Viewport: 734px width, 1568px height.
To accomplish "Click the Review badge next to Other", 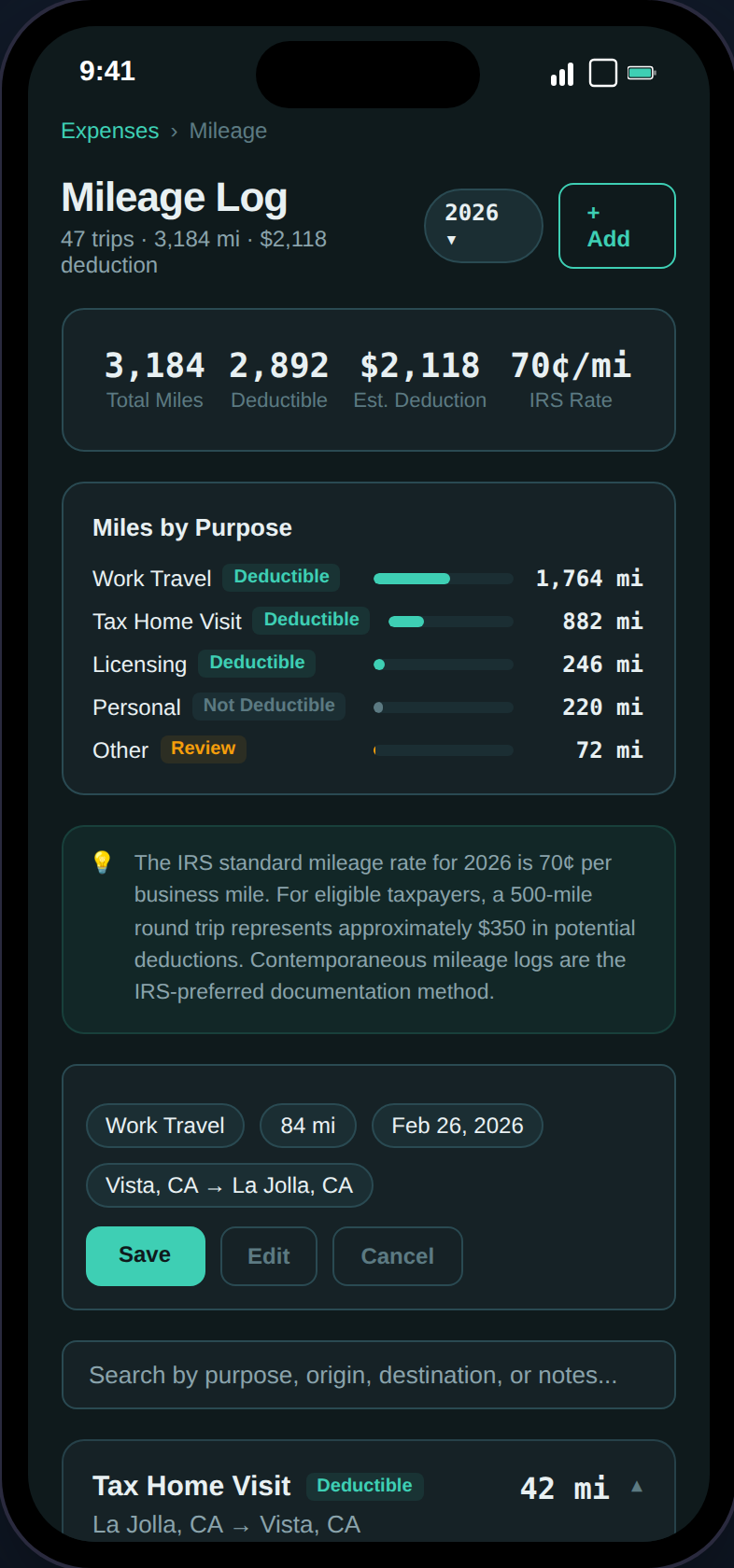I will tap(204, 749).
